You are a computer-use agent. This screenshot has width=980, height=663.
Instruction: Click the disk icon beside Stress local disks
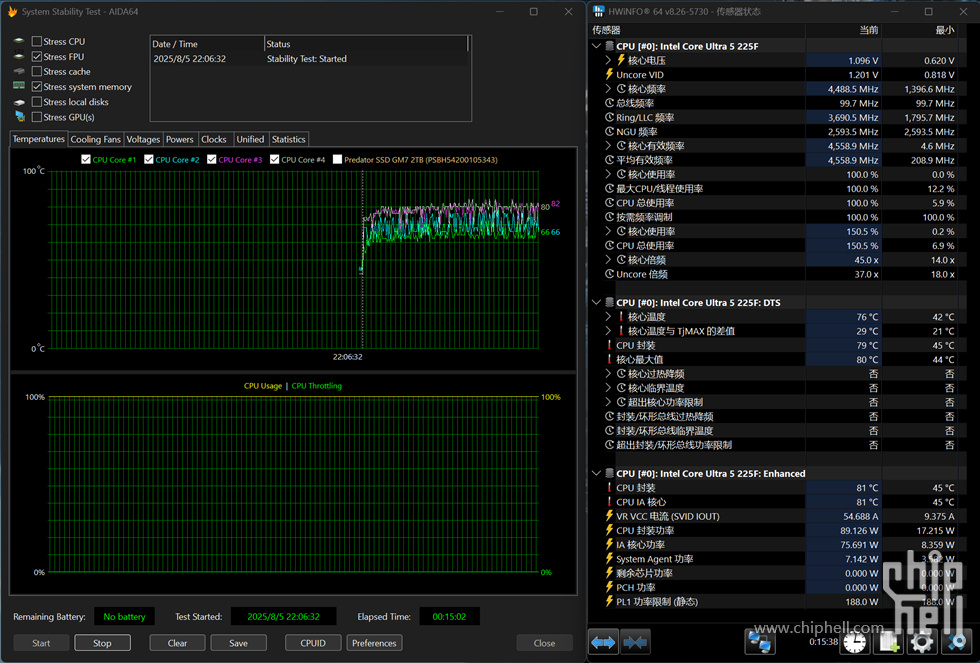coord(19,102)
